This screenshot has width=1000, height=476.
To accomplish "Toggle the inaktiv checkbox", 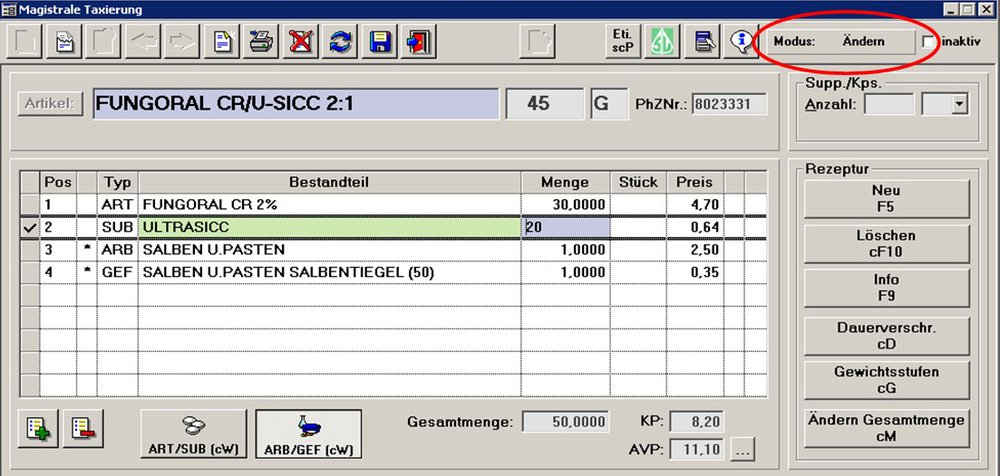I will 929,41.
